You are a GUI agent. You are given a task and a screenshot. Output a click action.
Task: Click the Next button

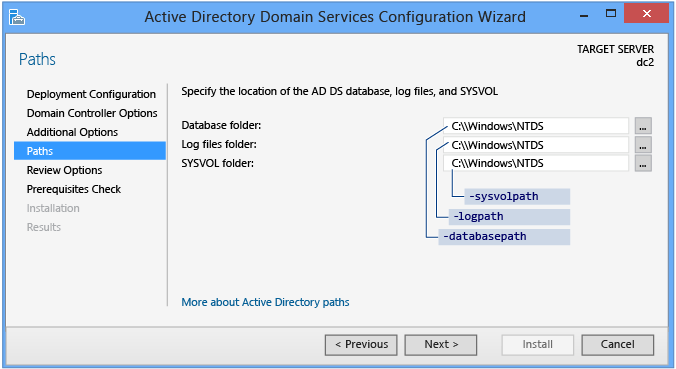[441, 344]
